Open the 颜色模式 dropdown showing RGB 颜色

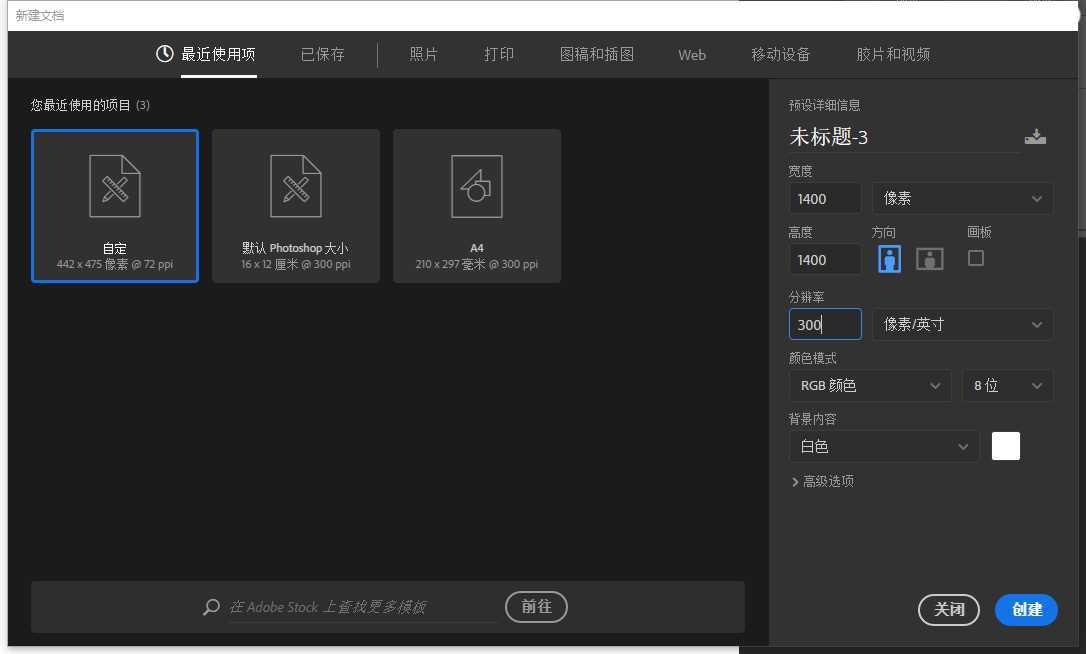(869, 385)
